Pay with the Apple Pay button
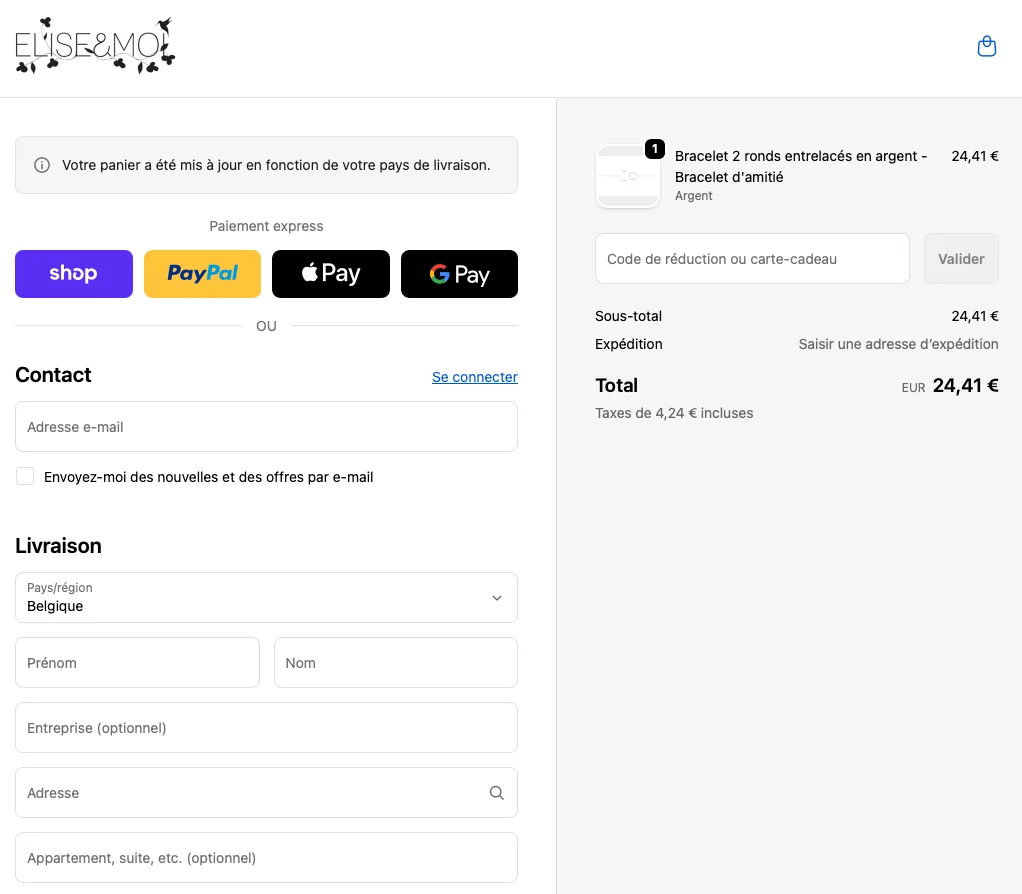Viewport: 1022px width, 894px height. point(331,274)
